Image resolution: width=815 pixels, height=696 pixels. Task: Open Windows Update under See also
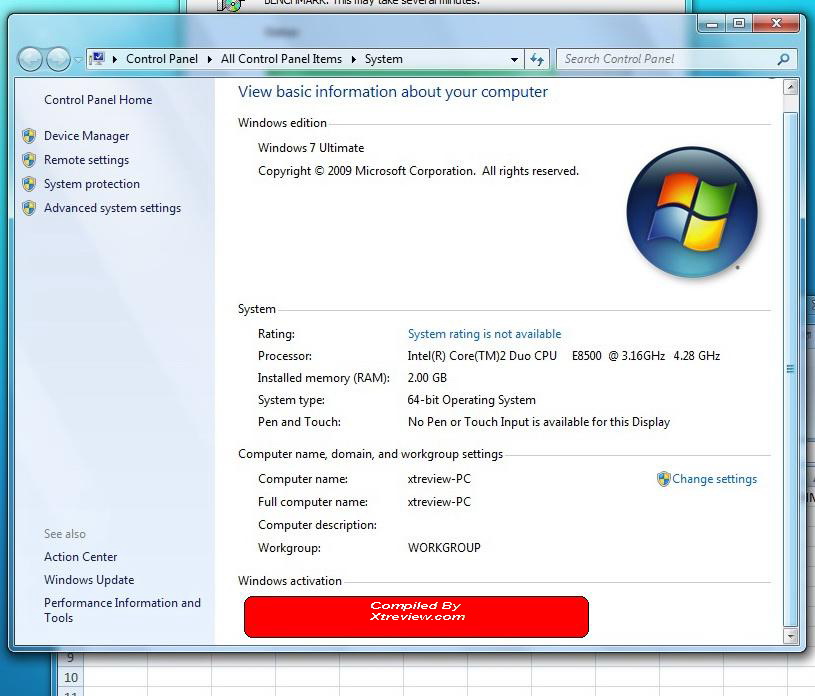89,580
